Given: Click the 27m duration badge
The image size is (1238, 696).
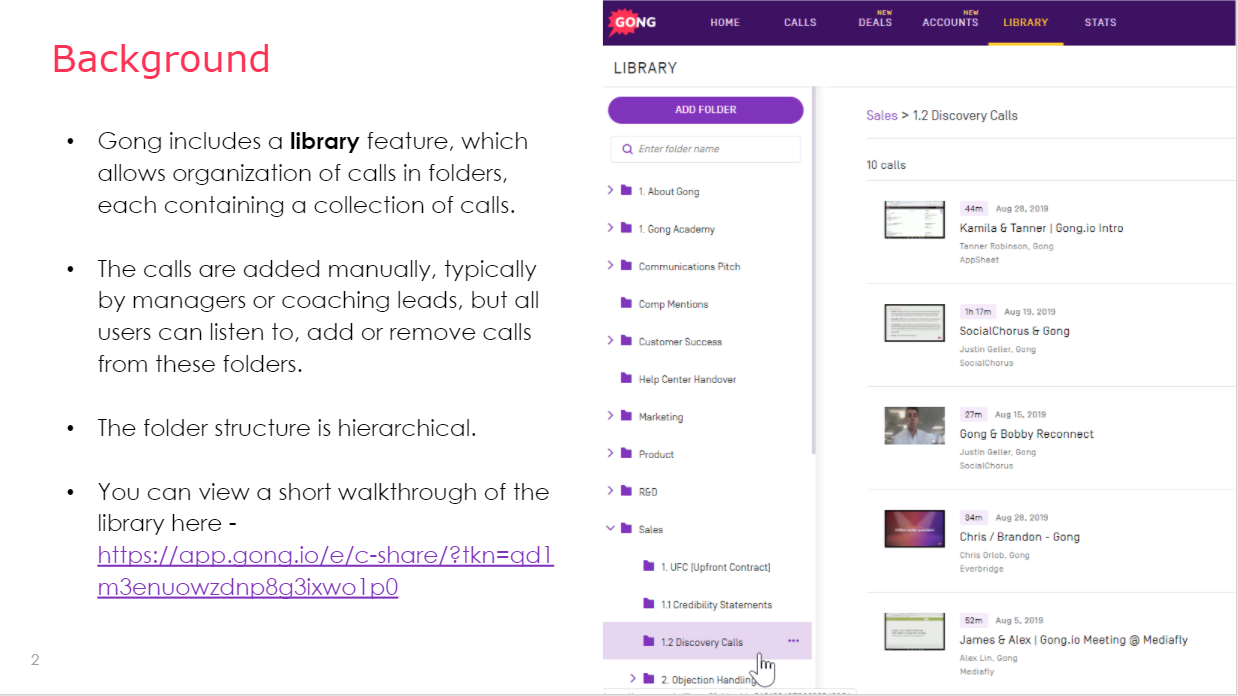Looking at the screenshot, I should click(x=973, y=414).
